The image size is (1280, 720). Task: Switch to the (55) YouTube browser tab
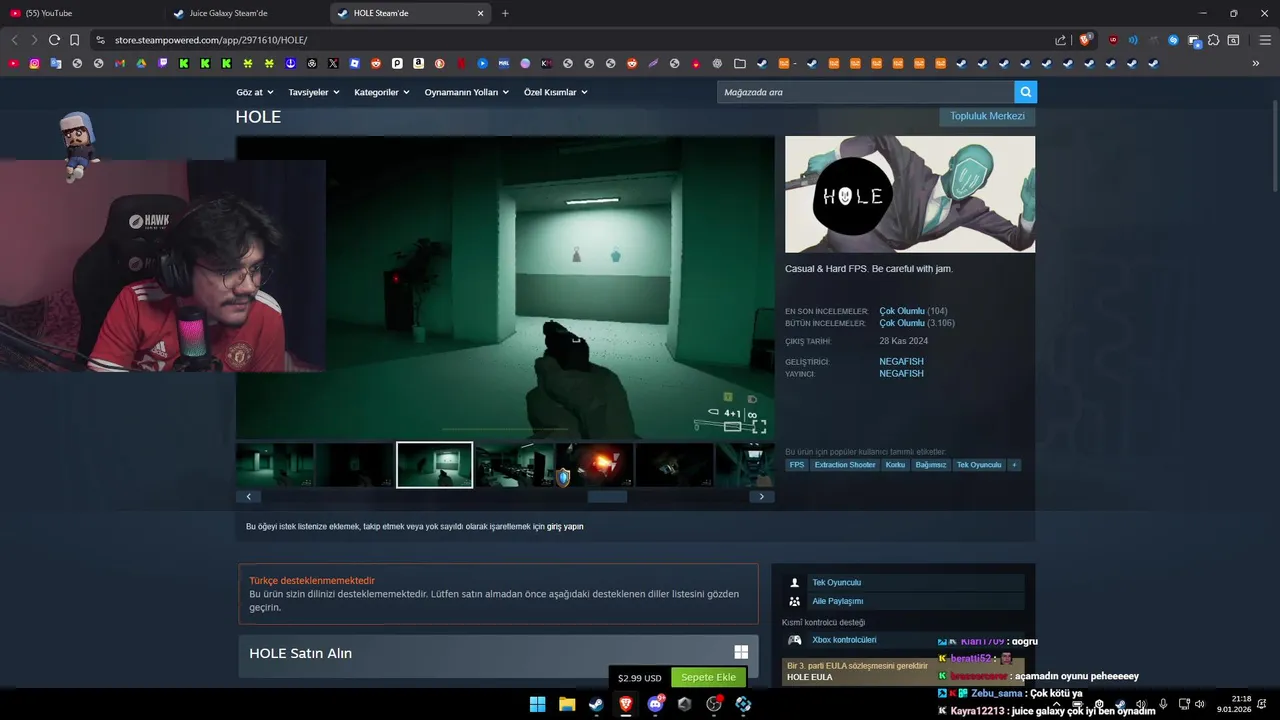80,13
